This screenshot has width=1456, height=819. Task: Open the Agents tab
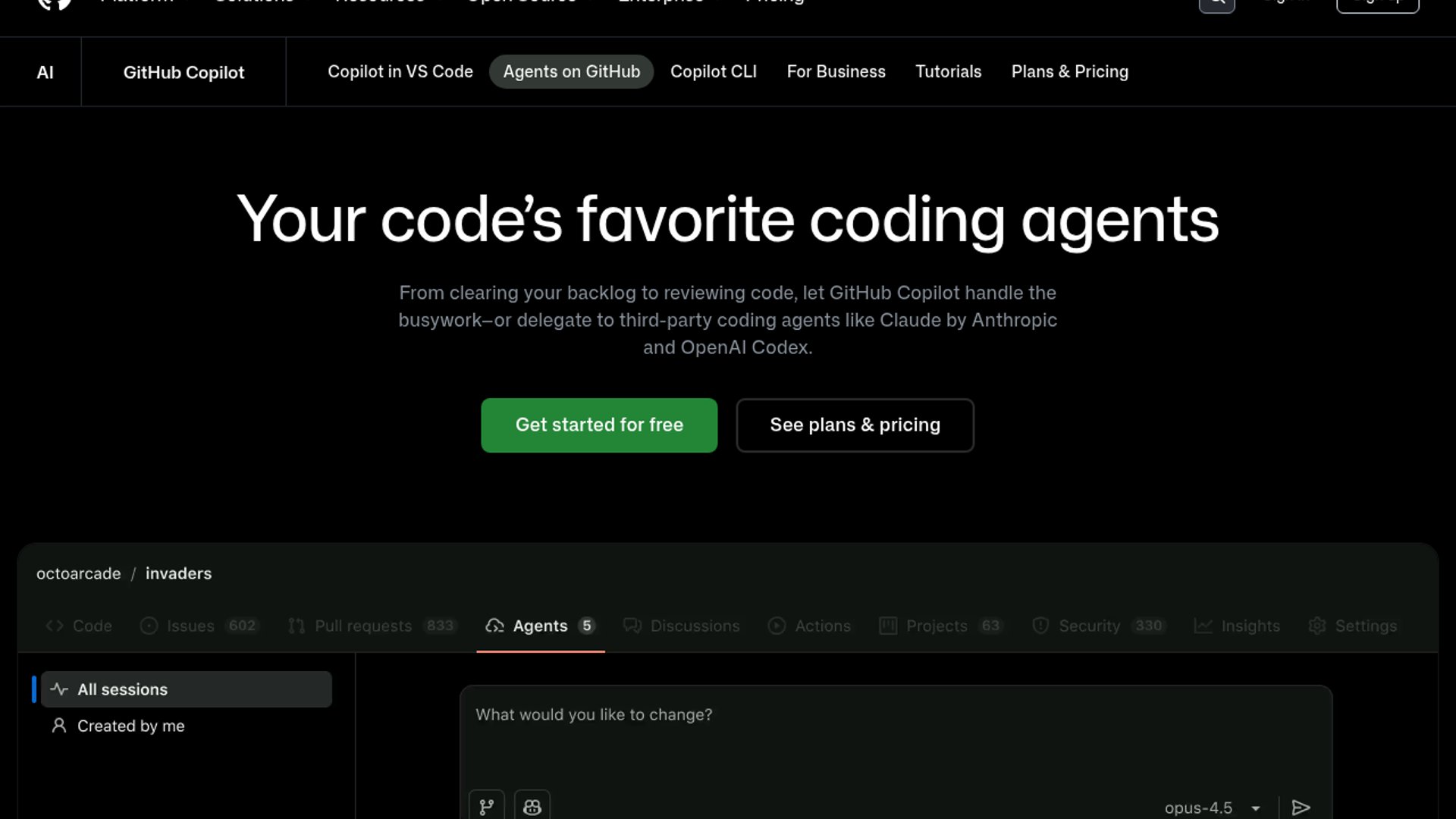pos(540,626)
